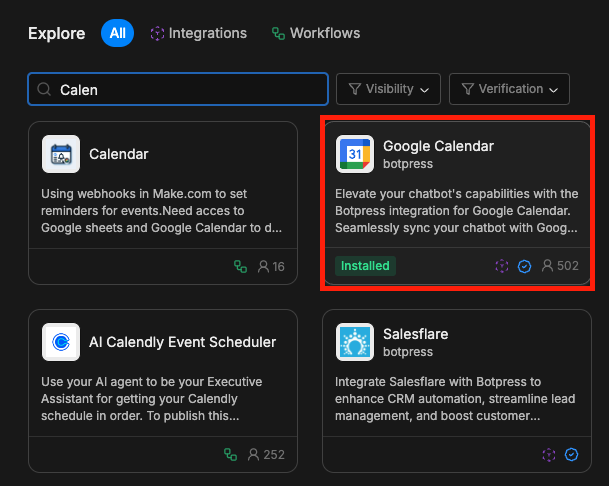Click the Visibility funnel filter icon

click(355, 89)
